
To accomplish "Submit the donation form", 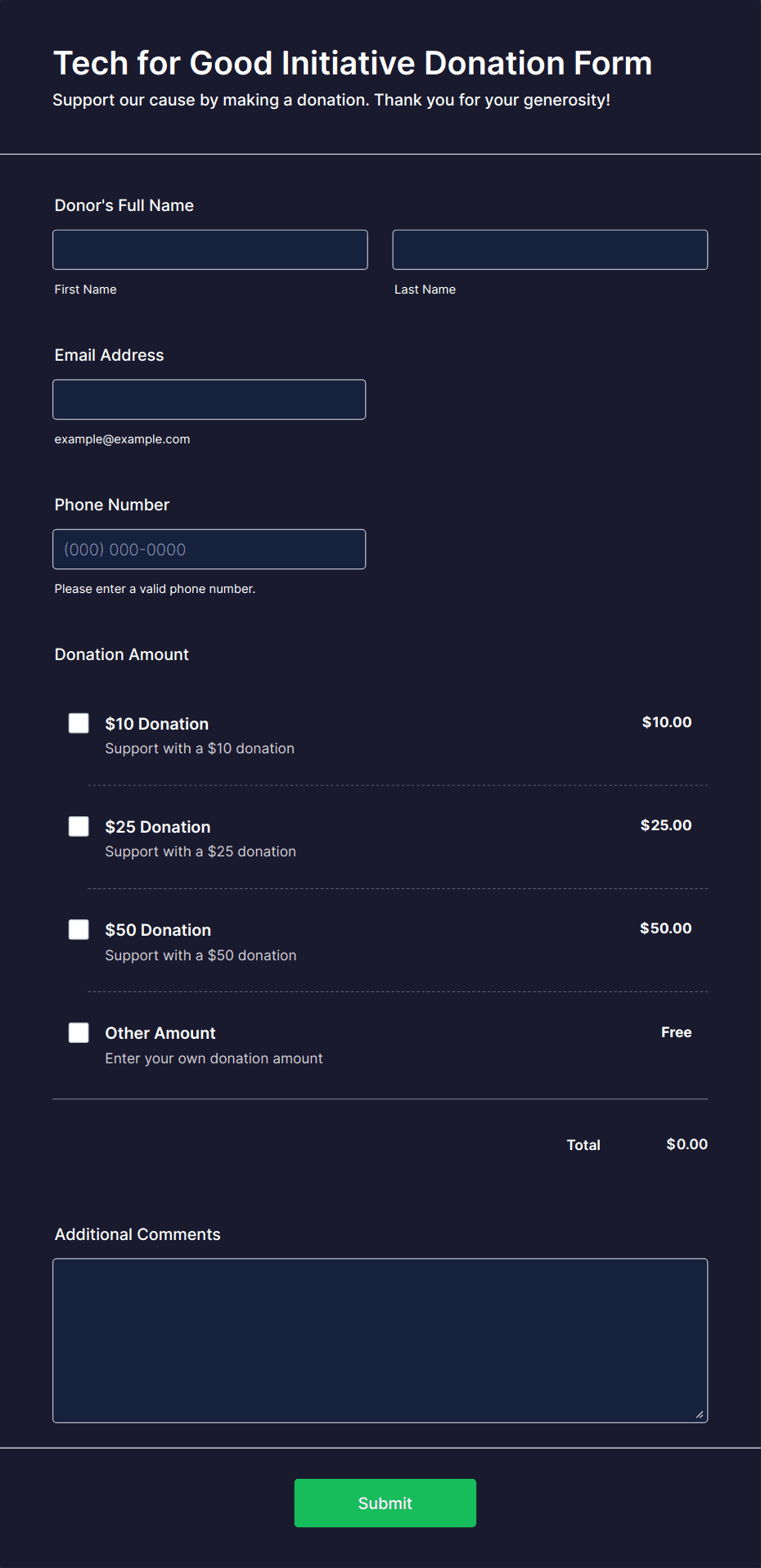I will 385,1503.
